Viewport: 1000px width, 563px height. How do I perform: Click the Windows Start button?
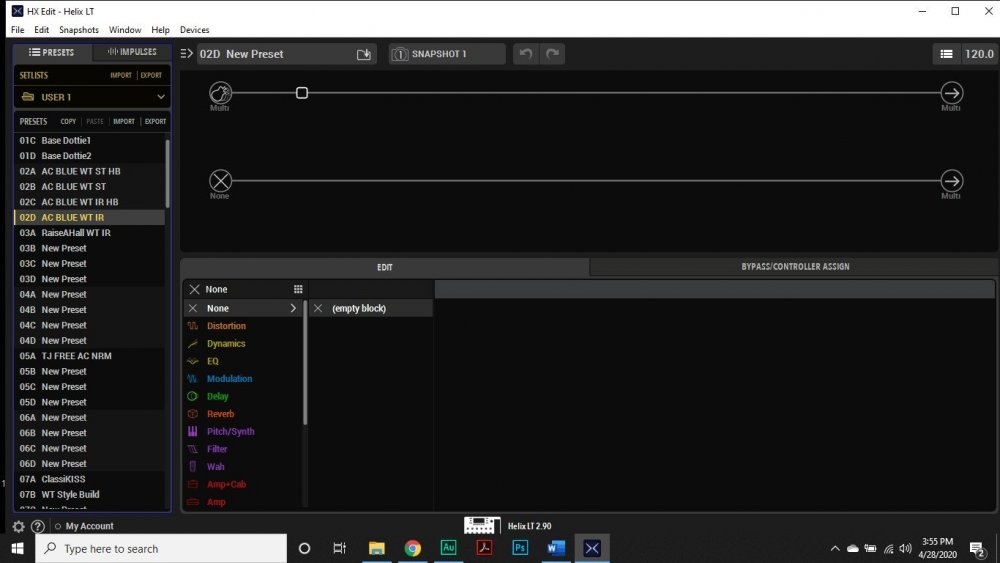point(18,548)
